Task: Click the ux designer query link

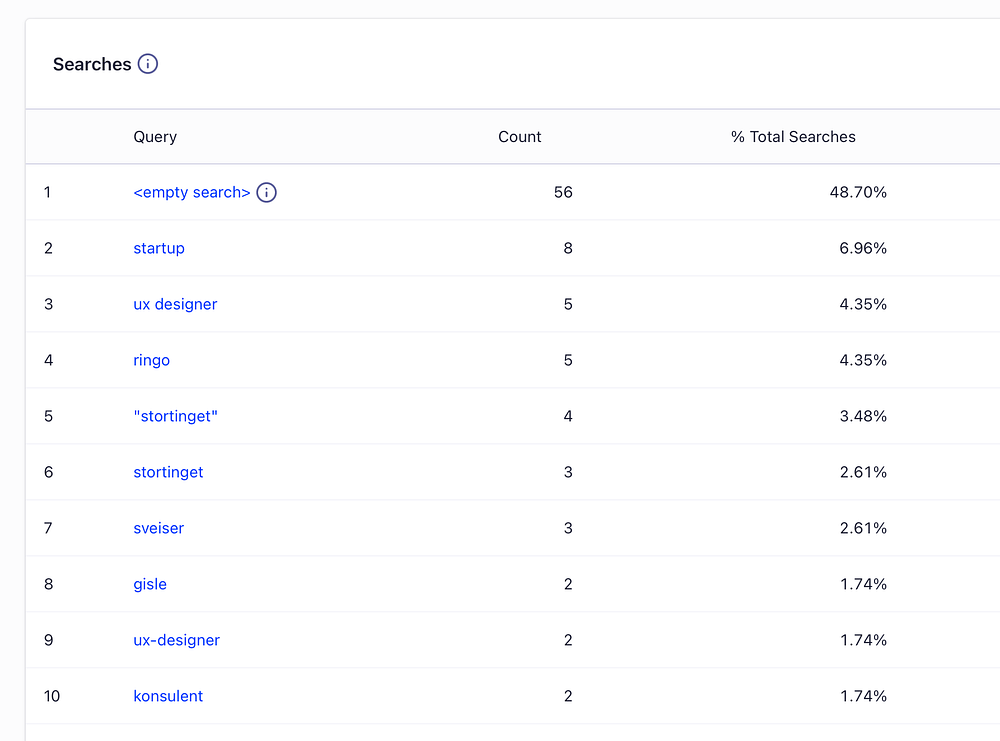Action: coord(175,304)
